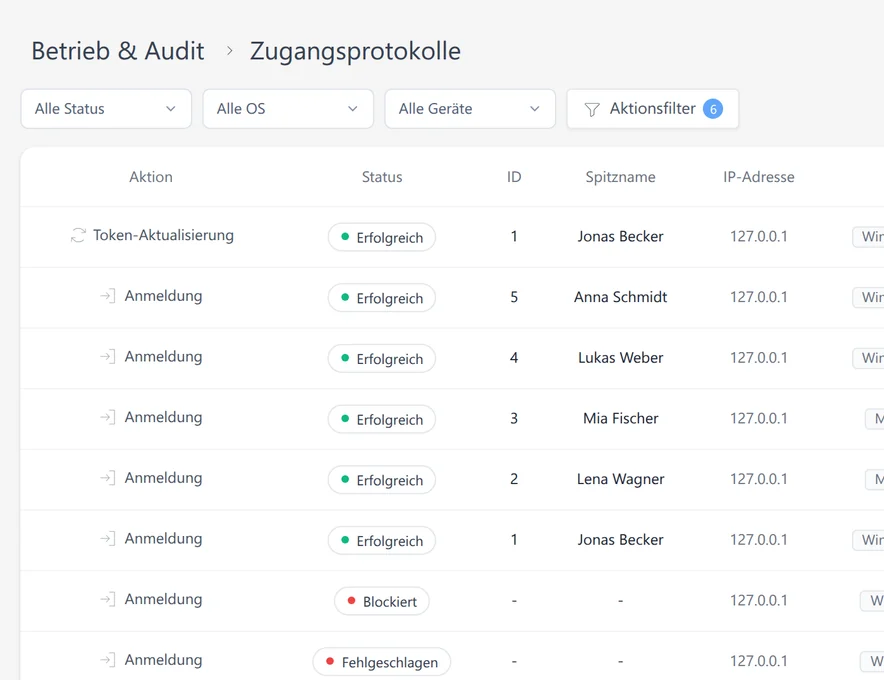Select the name Mia Fischer
Image resolution: width=884 pixels, height=680 pixels.
(620, 418)
